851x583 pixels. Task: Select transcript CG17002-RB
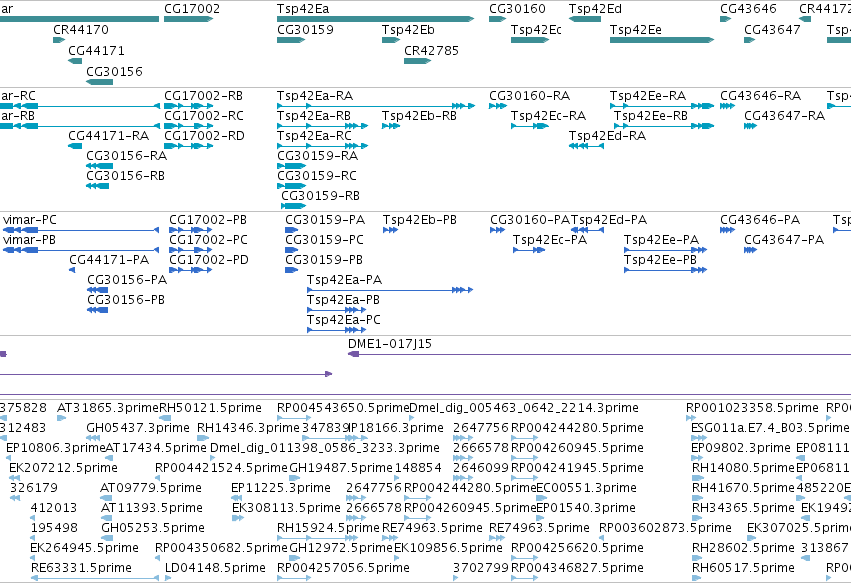188,106
